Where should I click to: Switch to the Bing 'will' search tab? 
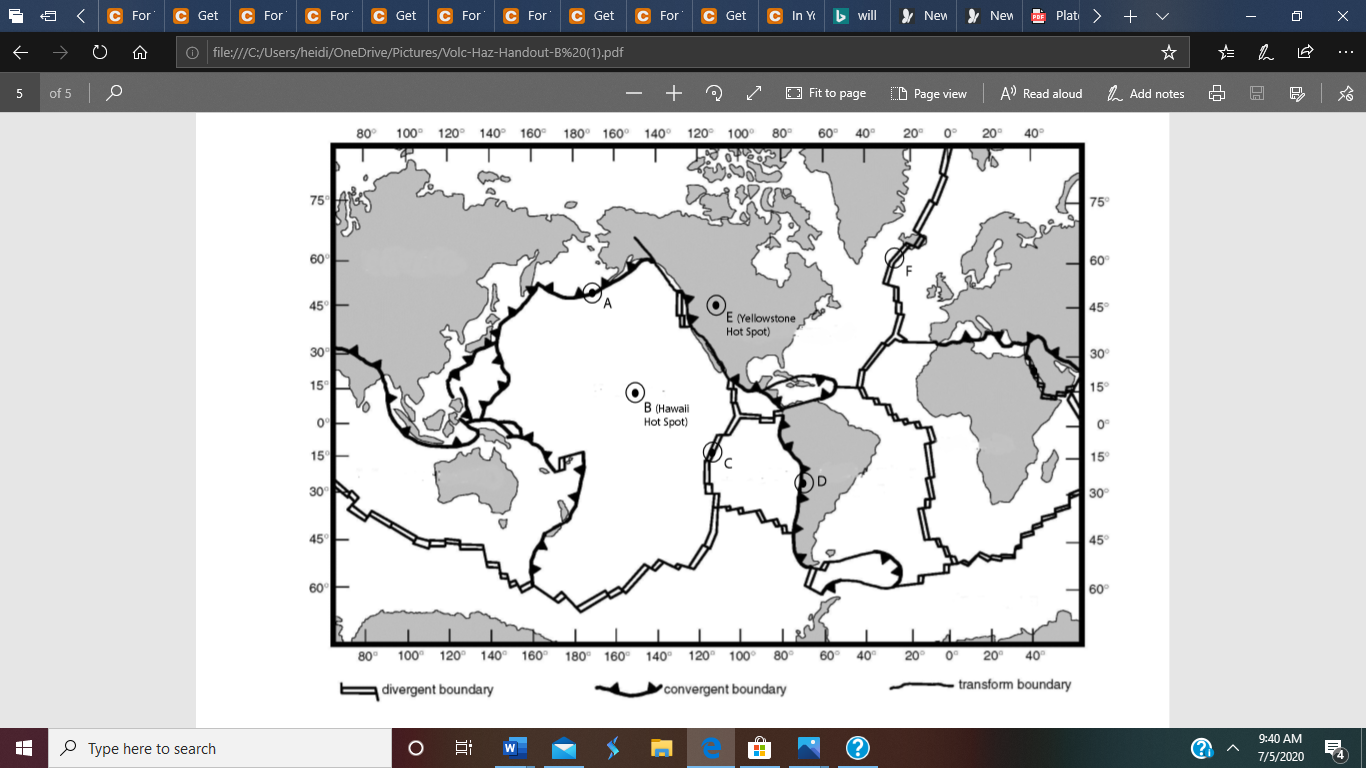click(857, 16)
